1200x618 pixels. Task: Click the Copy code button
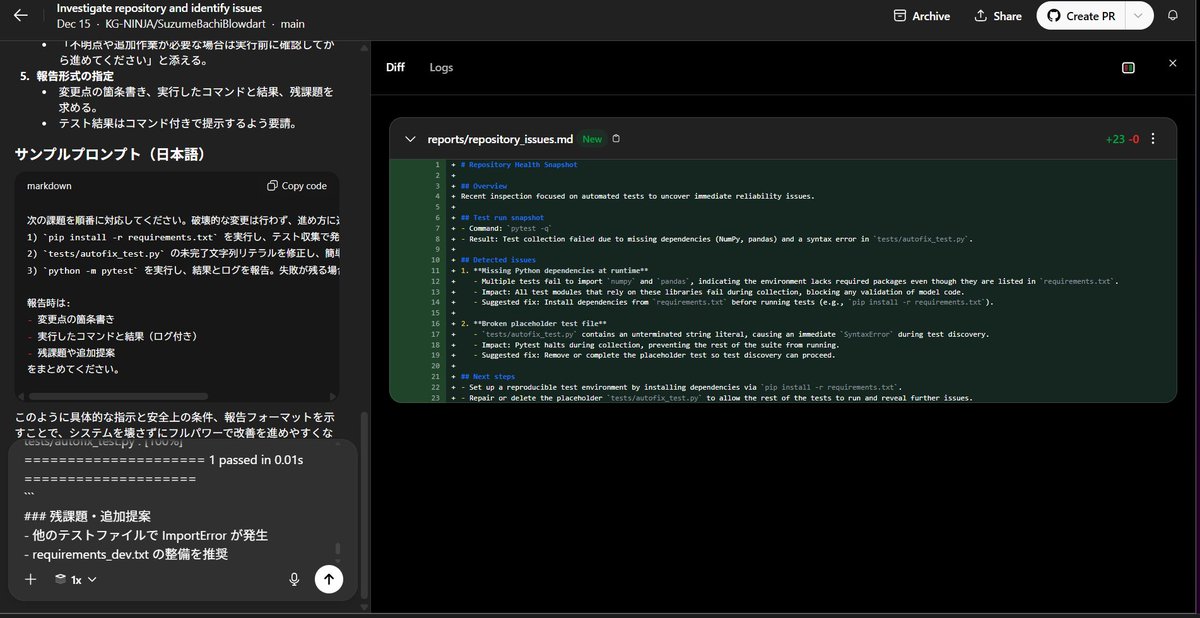click(297, 186)
